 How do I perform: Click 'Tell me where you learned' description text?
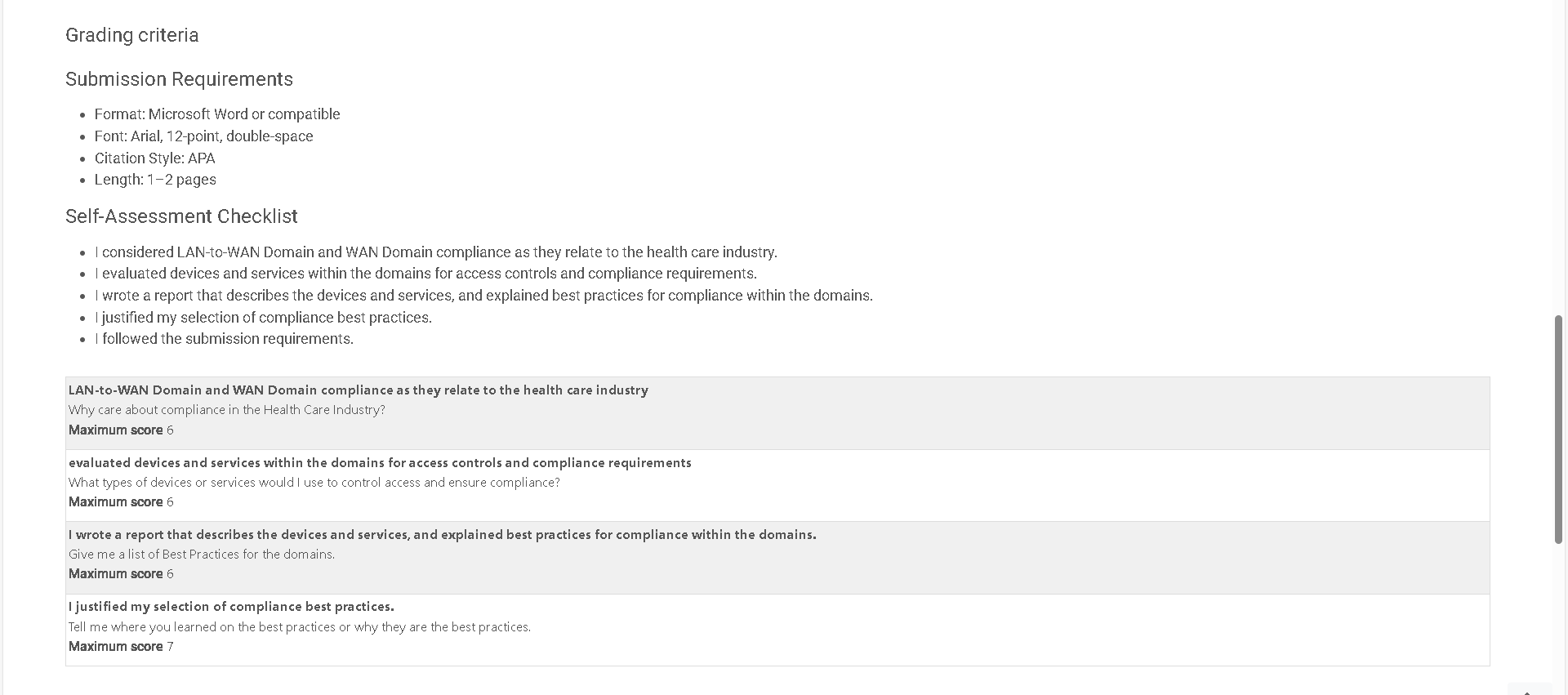coord(300,627)
